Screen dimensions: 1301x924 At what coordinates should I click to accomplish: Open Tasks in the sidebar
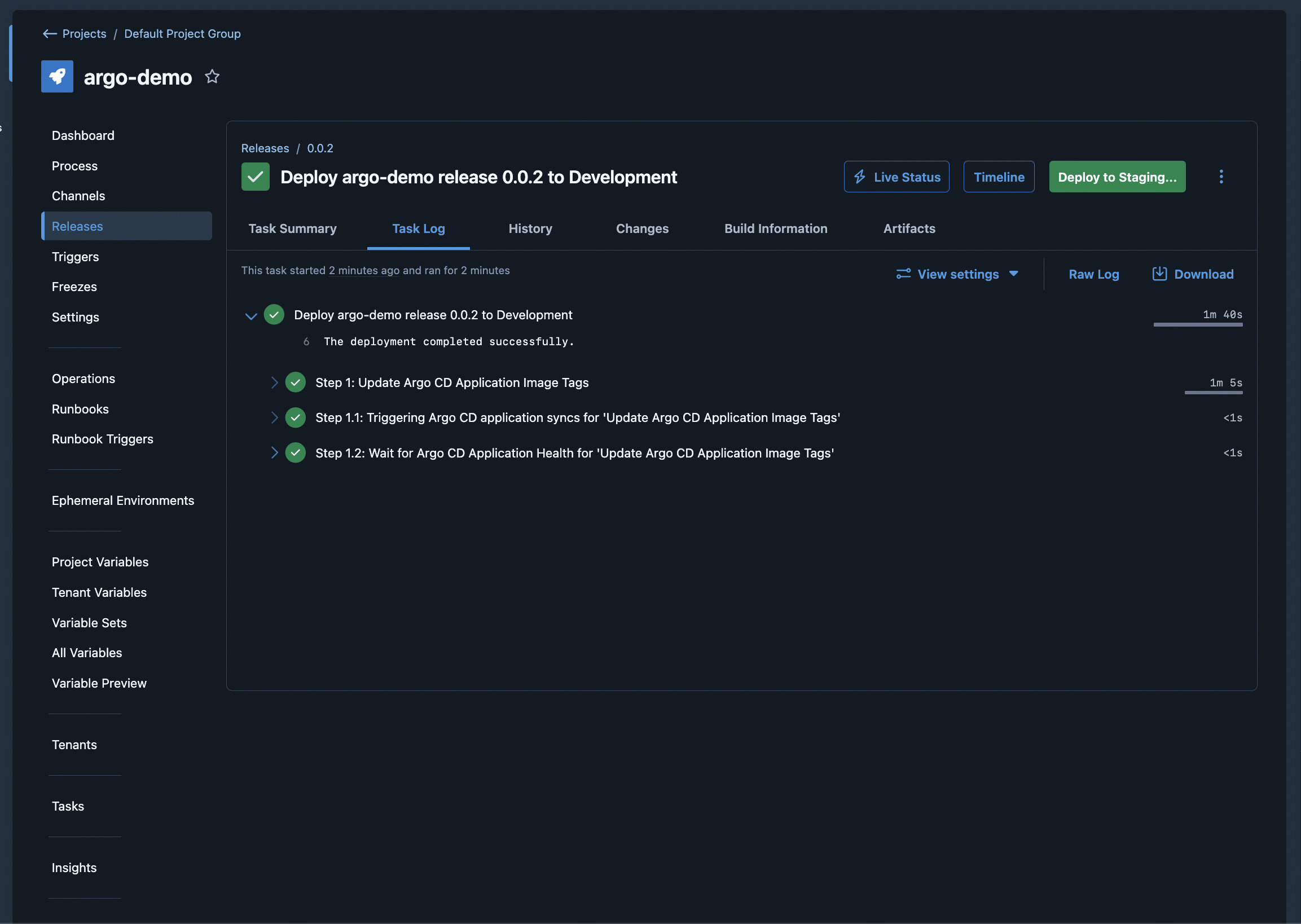(68, 806)
